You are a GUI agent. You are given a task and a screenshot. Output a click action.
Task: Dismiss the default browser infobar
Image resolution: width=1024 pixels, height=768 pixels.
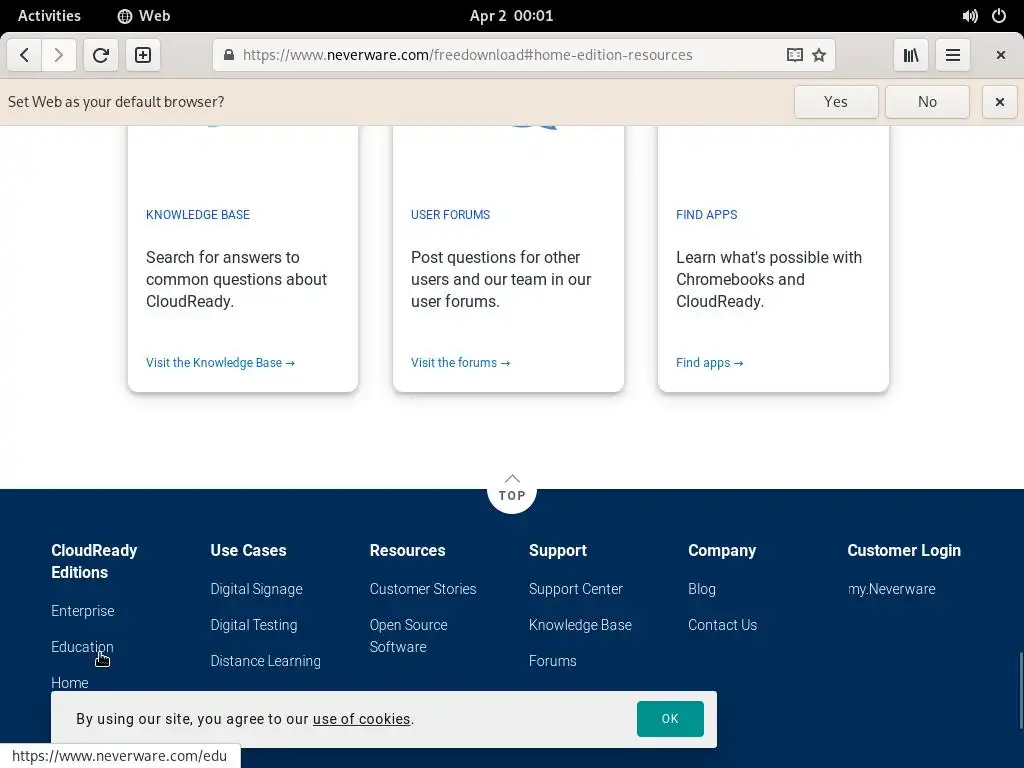999,102
